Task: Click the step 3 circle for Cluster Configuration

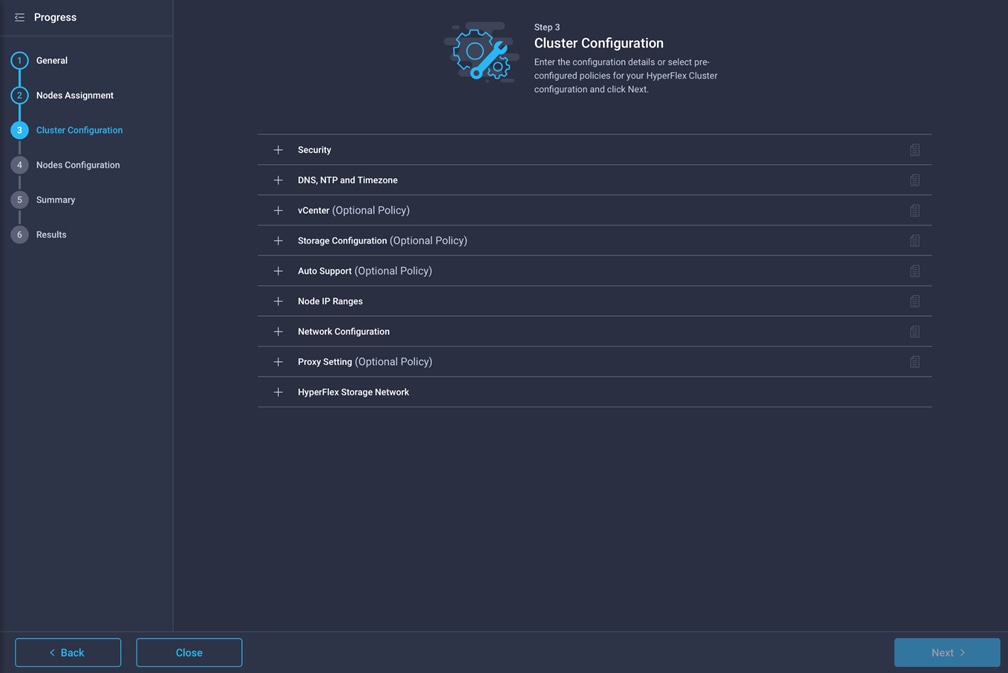Action: 19,130
